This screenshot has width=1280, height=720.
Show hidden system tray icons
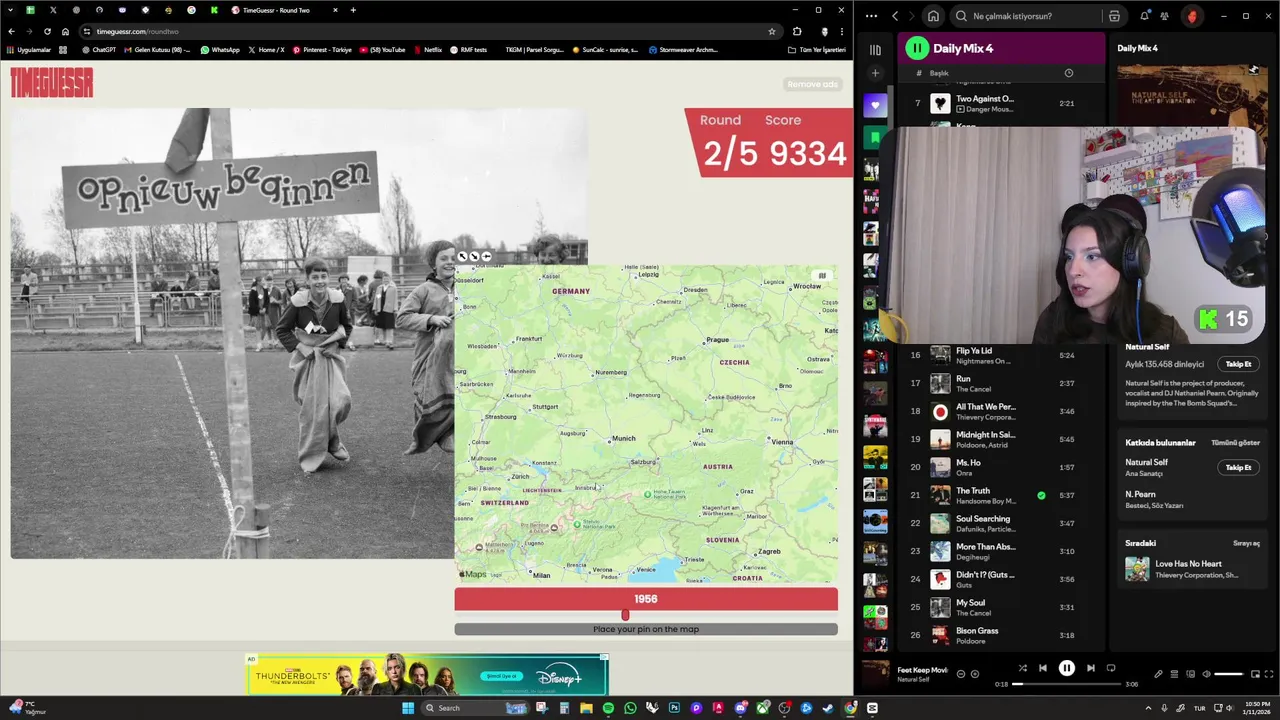pyautogui.click(x=1148, y=708)
